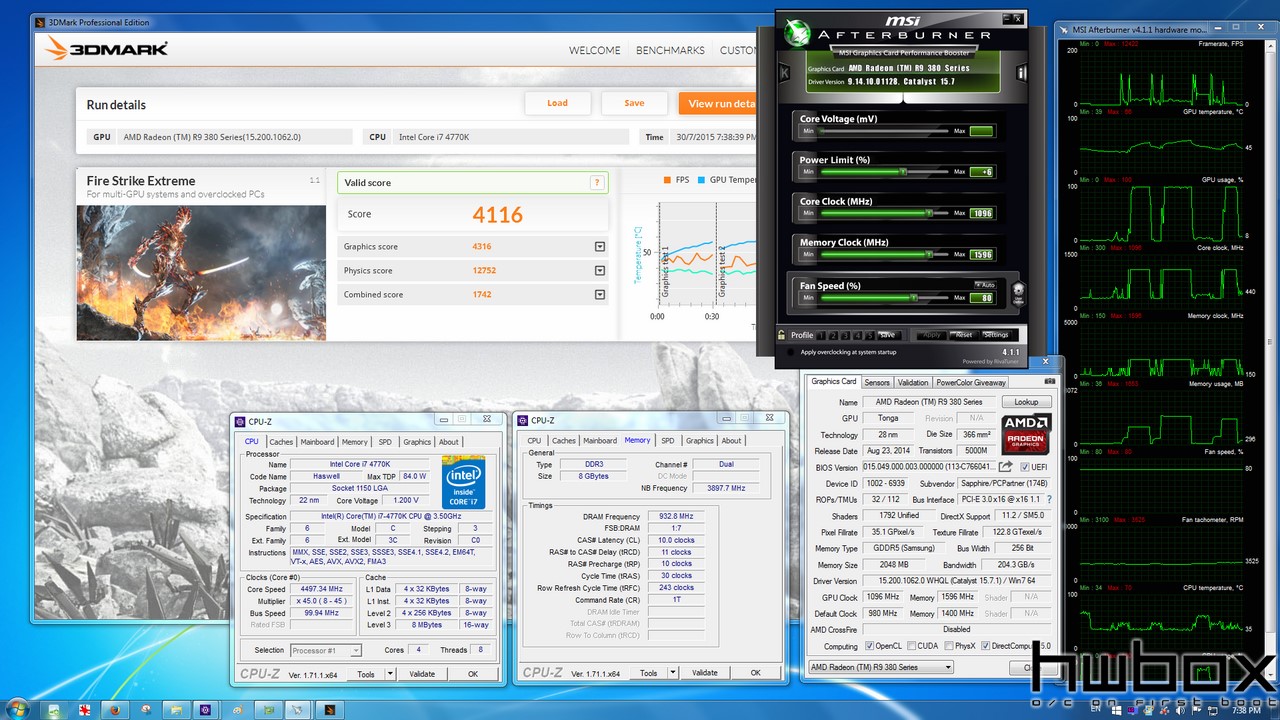1280x720 pixels.
Task: Click the Save button in 3DMark run details
Action: click(634, 103)
